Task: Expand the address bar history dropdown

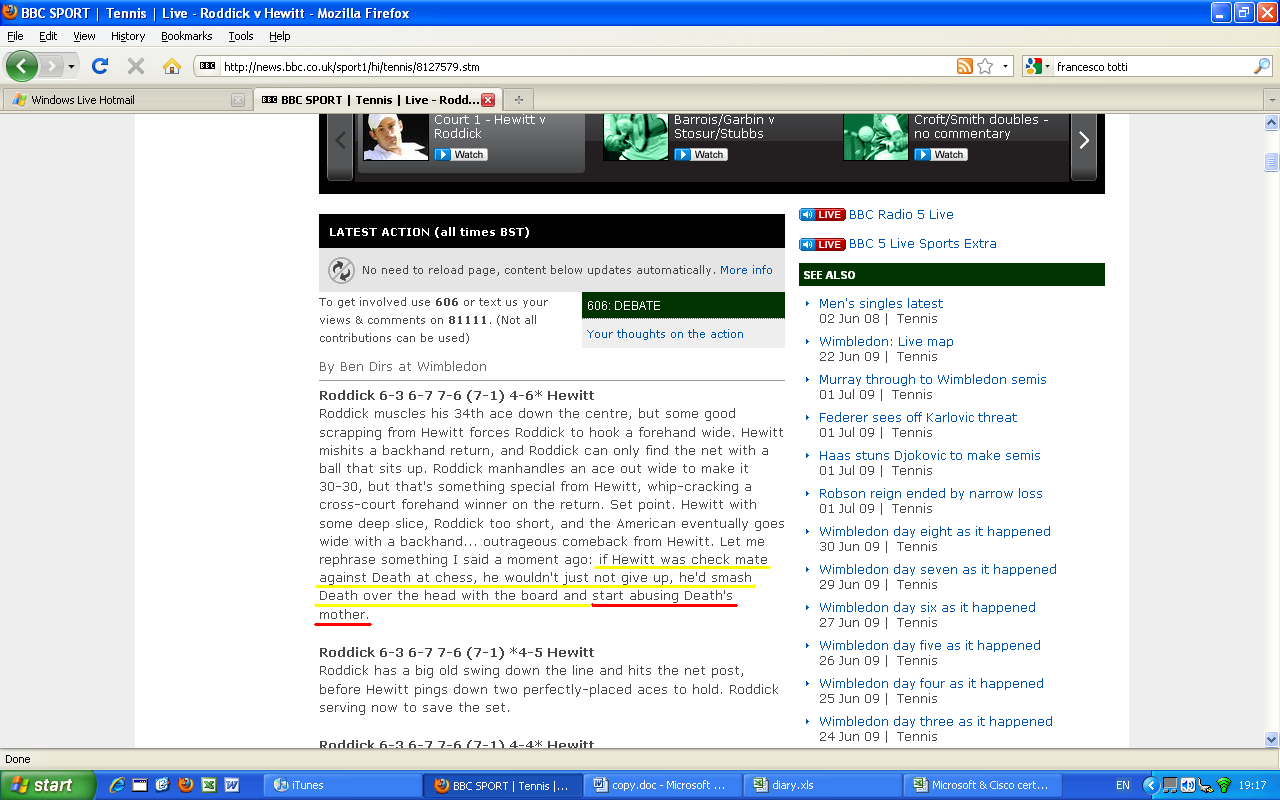Action: (x=1006, y=67)
